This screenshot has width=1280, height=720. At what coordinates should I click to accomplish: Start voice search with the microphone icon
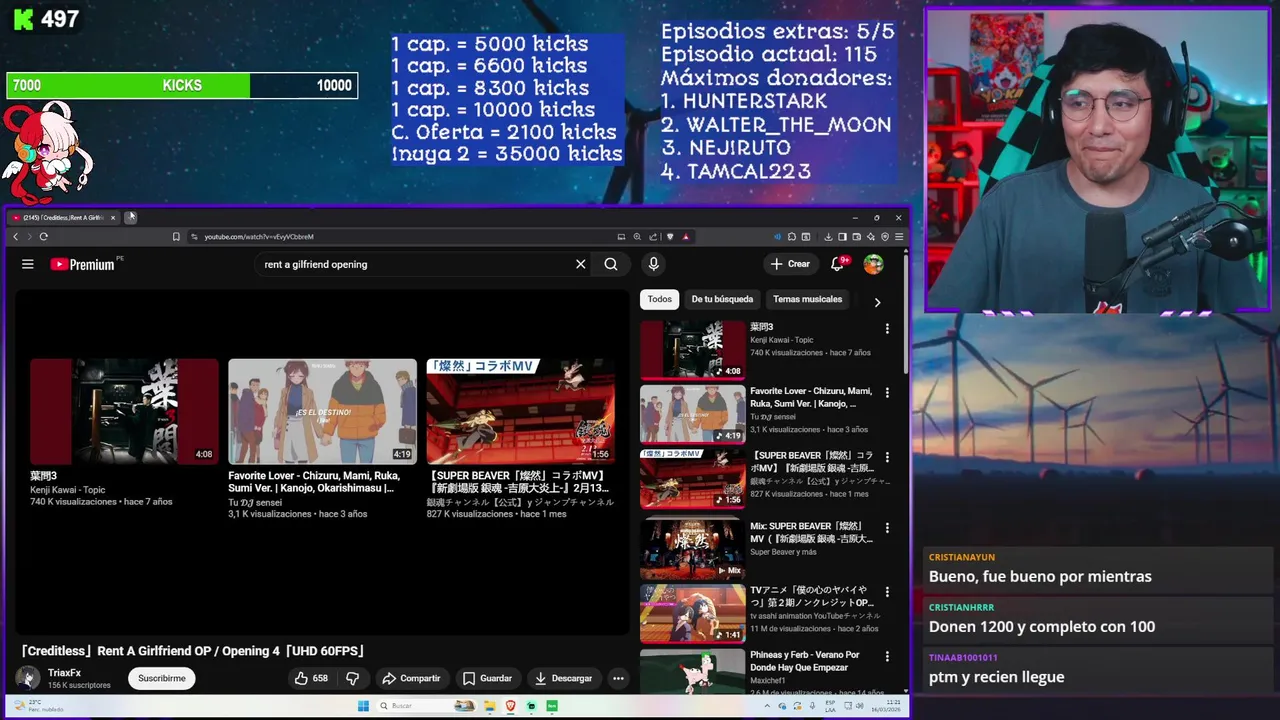point(653,264)
